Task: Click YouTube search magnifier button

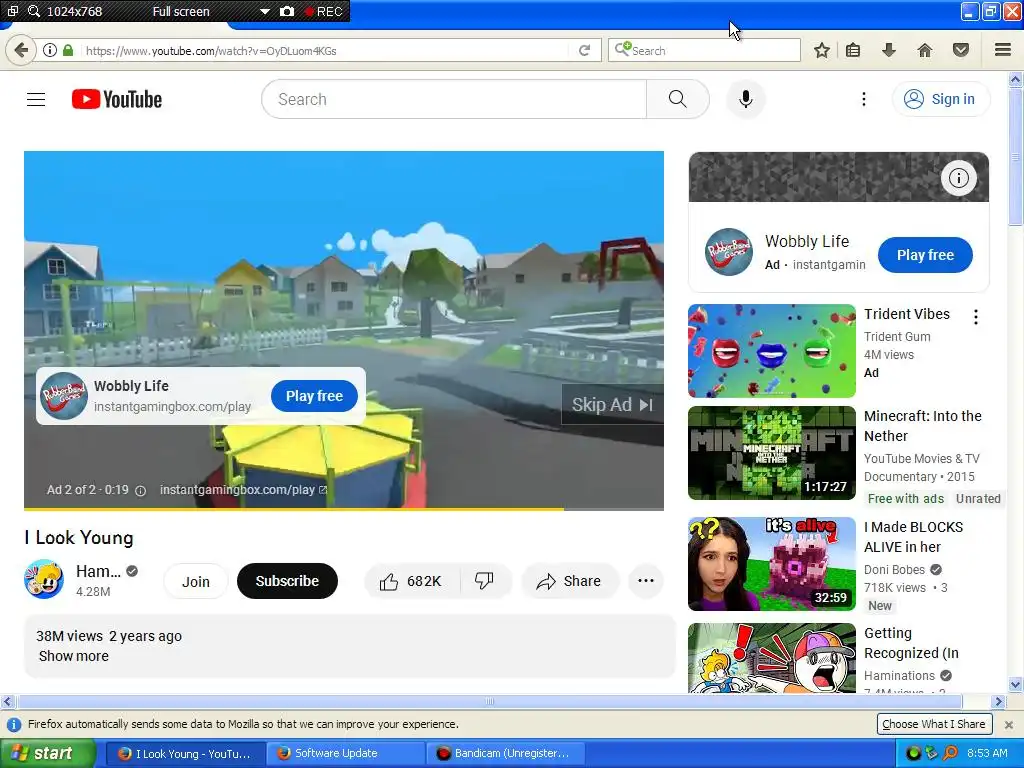Action: (x=677, y=99)
